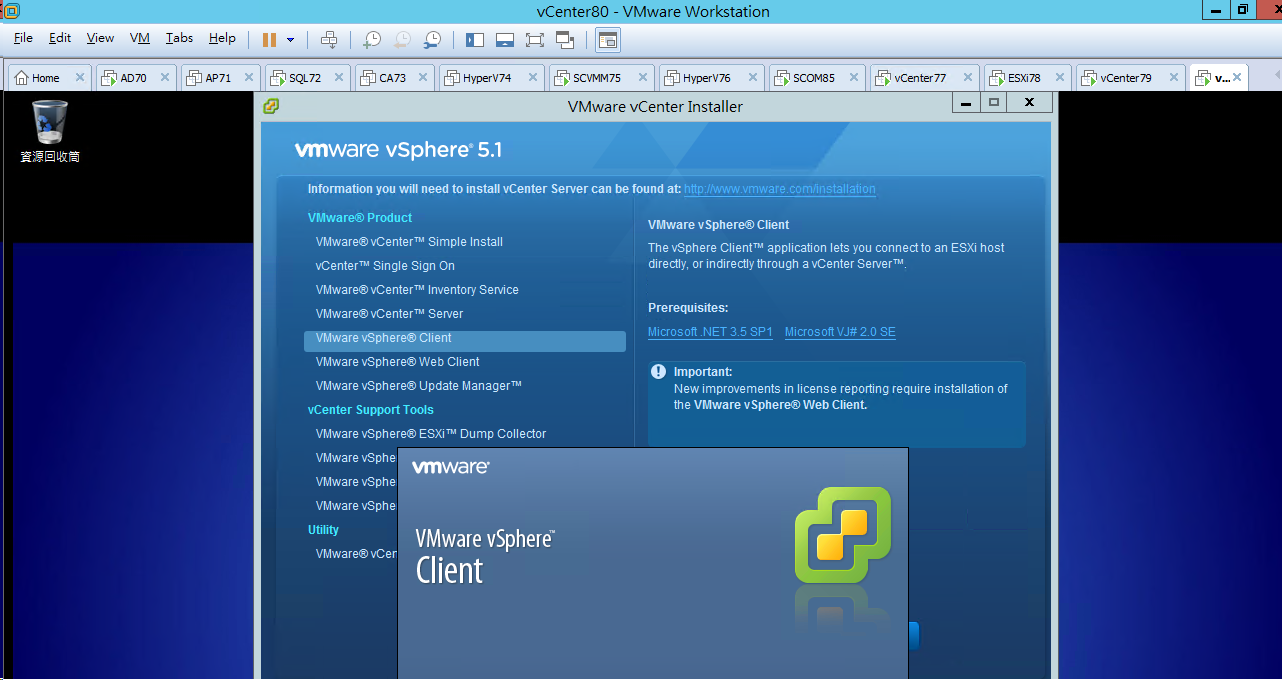Switch to the vCenter79 tab
Viewport: 1282px width, 680px height.
click(x=1126, y=78)
